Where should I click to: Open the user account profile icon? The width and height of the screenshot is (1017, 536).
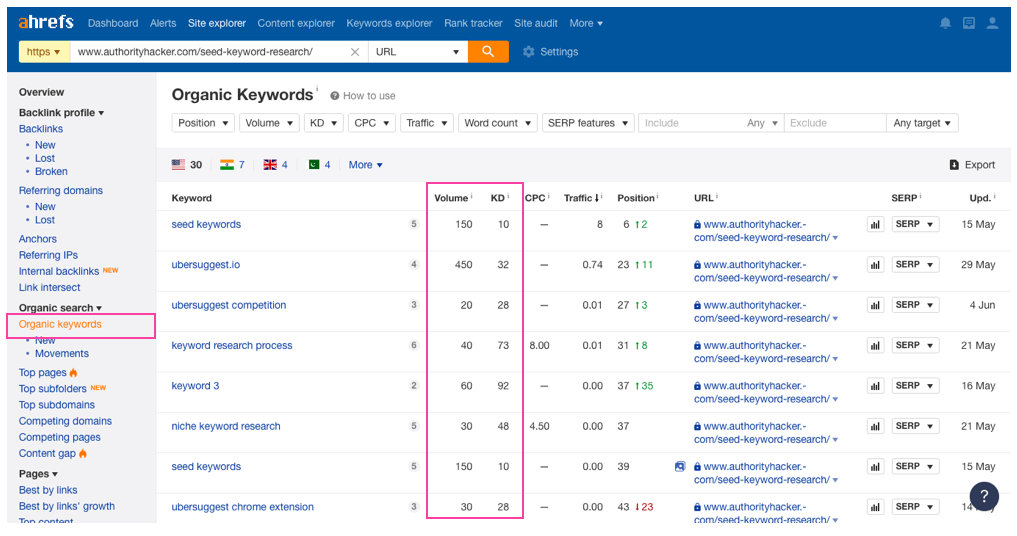click(992, 23)
